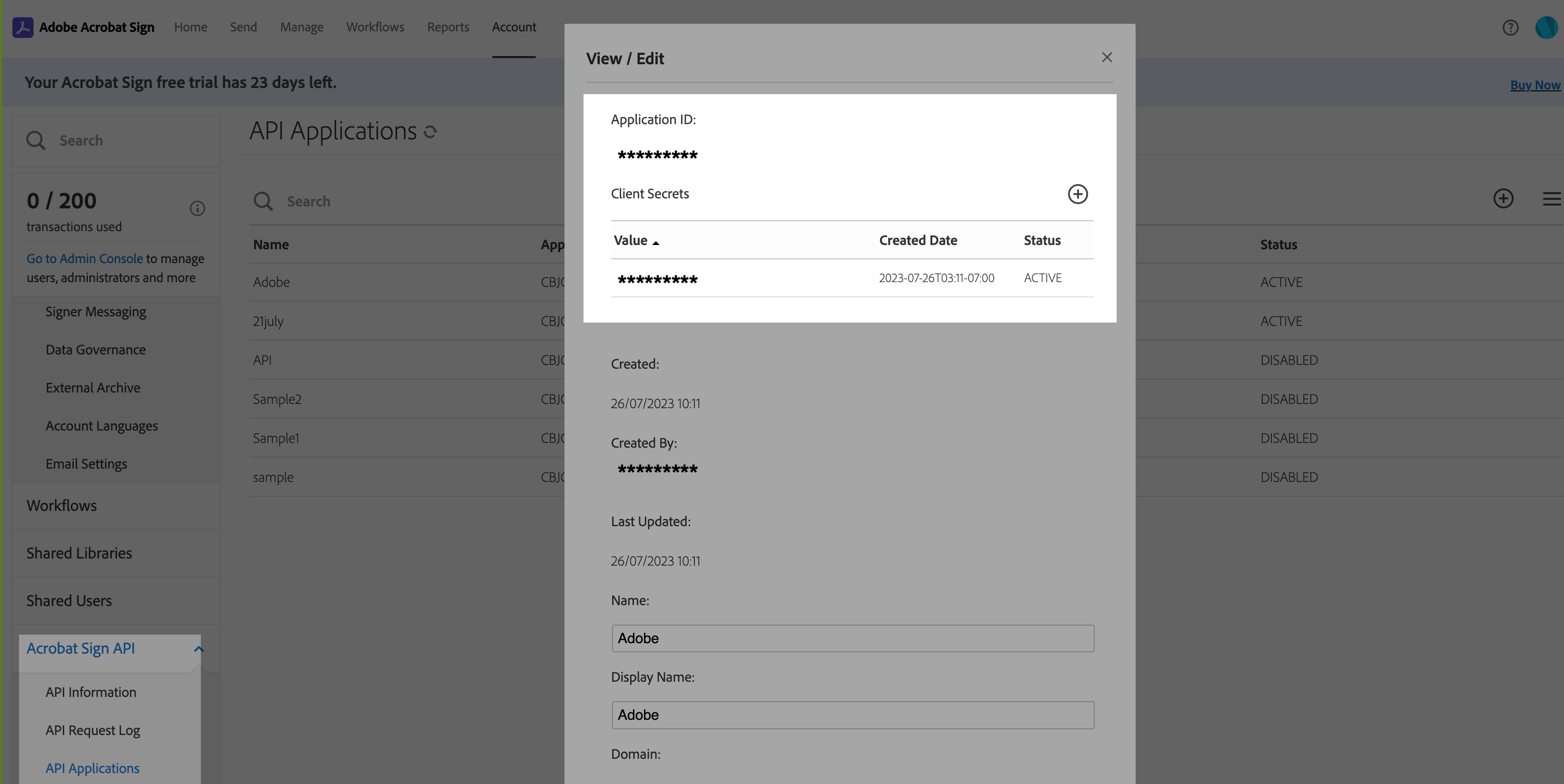Open the Reports tab

coord(448,27)
